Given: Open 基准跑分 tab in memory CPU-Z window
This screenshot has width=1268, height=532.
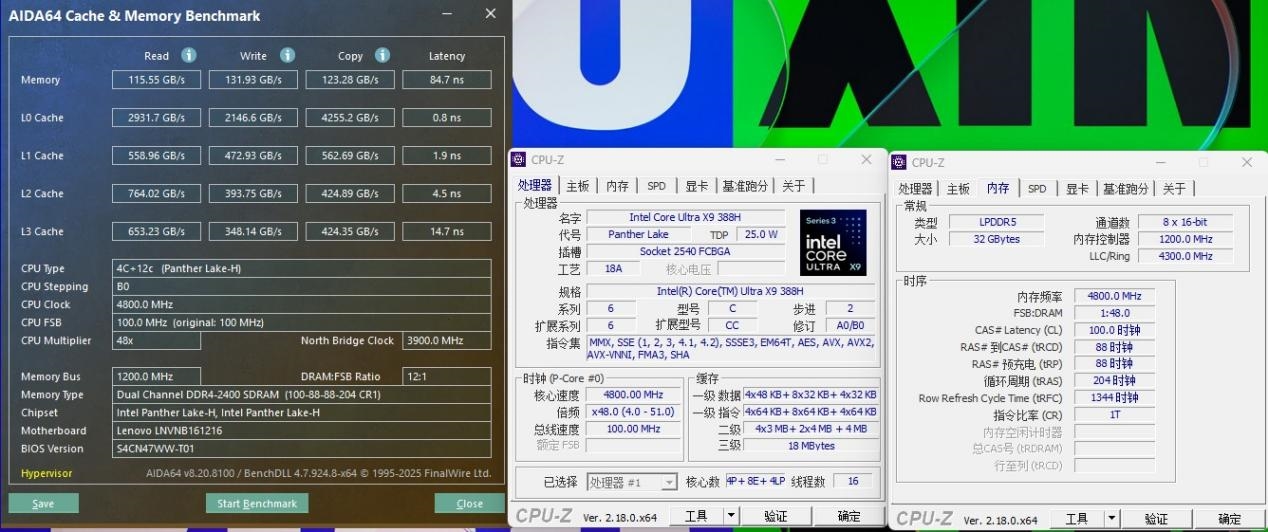Looking at the screenshot, I should (1125, 189).
